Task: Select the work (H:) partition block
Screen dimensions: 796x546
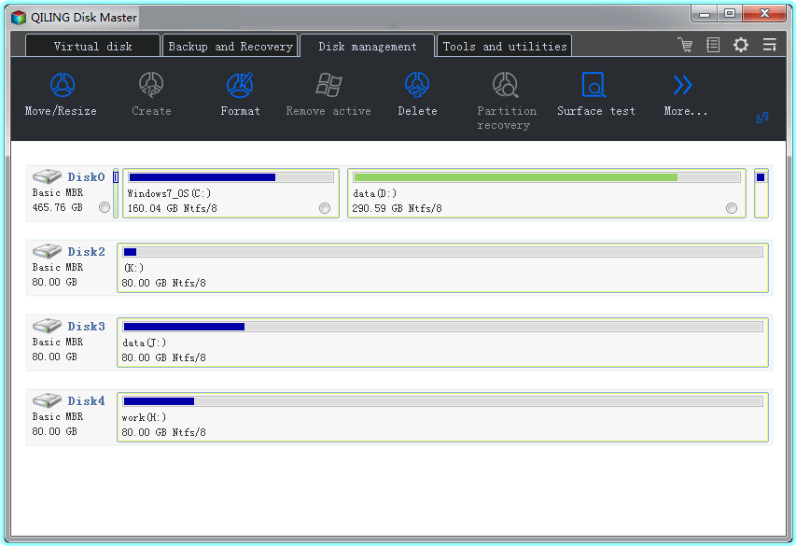Action: pyautogui.click(x=443, y=417)
